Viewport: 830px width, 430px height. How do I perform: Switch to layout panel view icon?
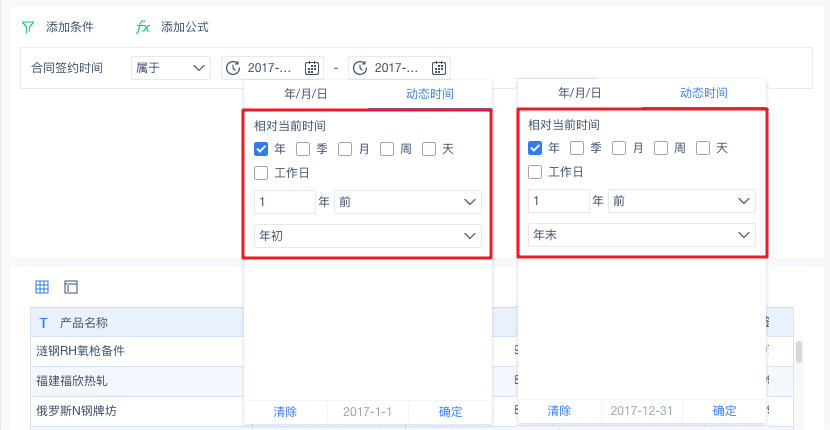[x=70, y=287]
